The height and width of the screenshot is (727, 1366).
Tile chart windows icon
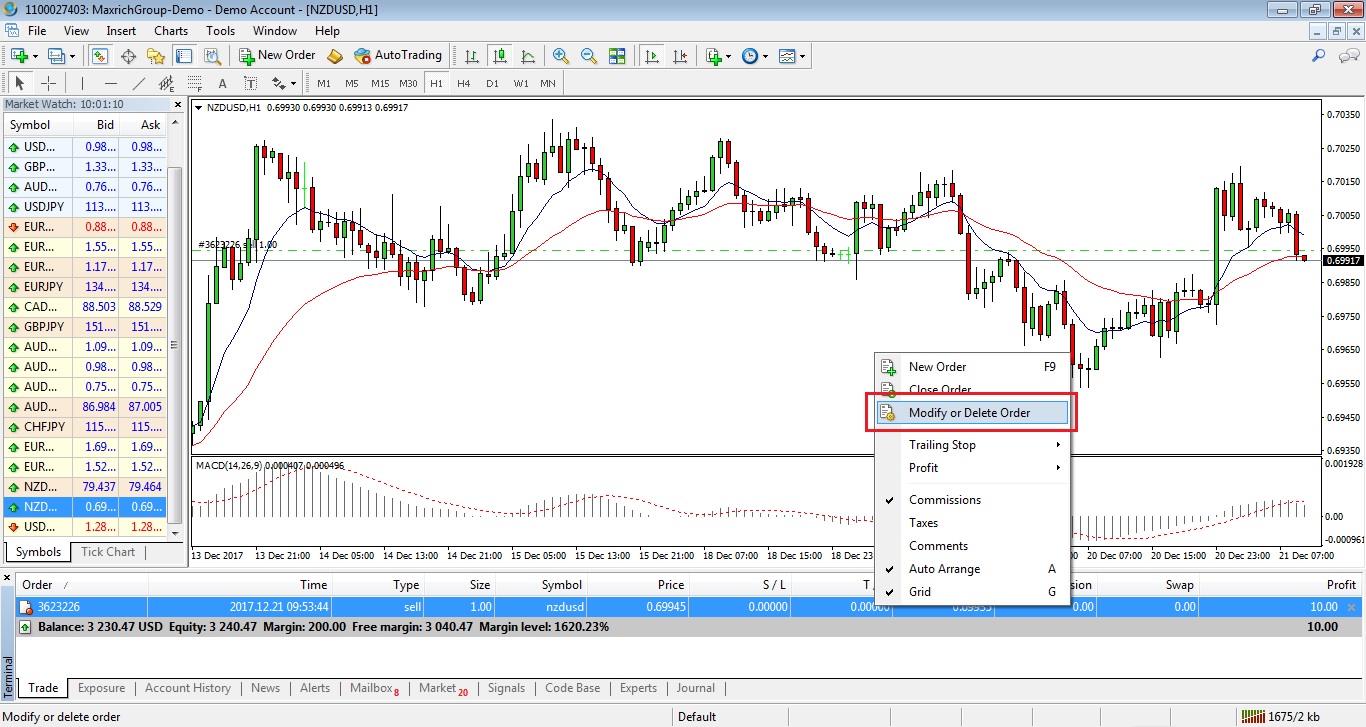[617, 56]
